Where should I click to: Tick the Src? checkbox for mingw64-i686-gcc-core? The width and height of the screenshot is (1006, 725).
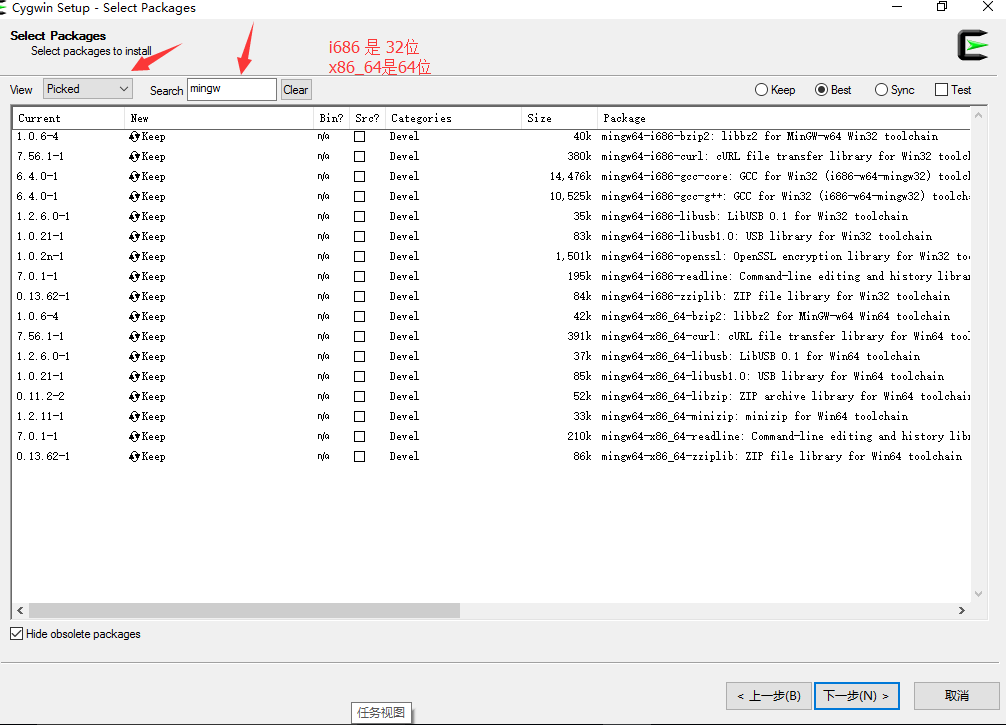pyautogui.click(x=360, y=176)
